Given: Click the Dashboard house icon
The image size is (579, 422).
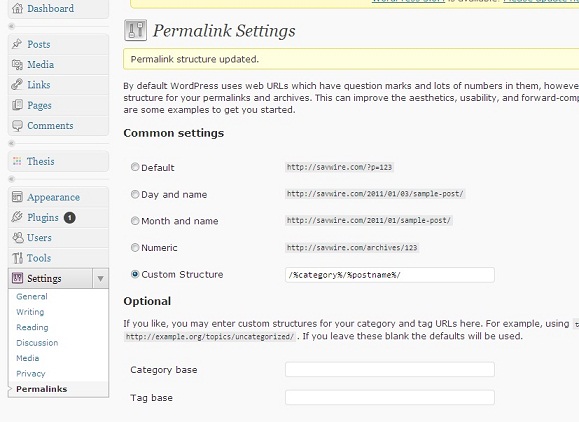Looking at the screenshot, I should point(17,8).
